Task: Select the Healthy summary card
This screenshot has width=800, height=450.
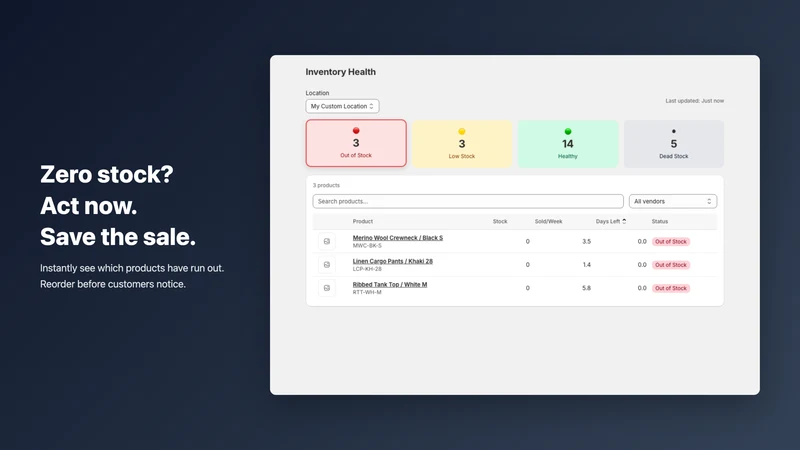Action: click(568, 144)
